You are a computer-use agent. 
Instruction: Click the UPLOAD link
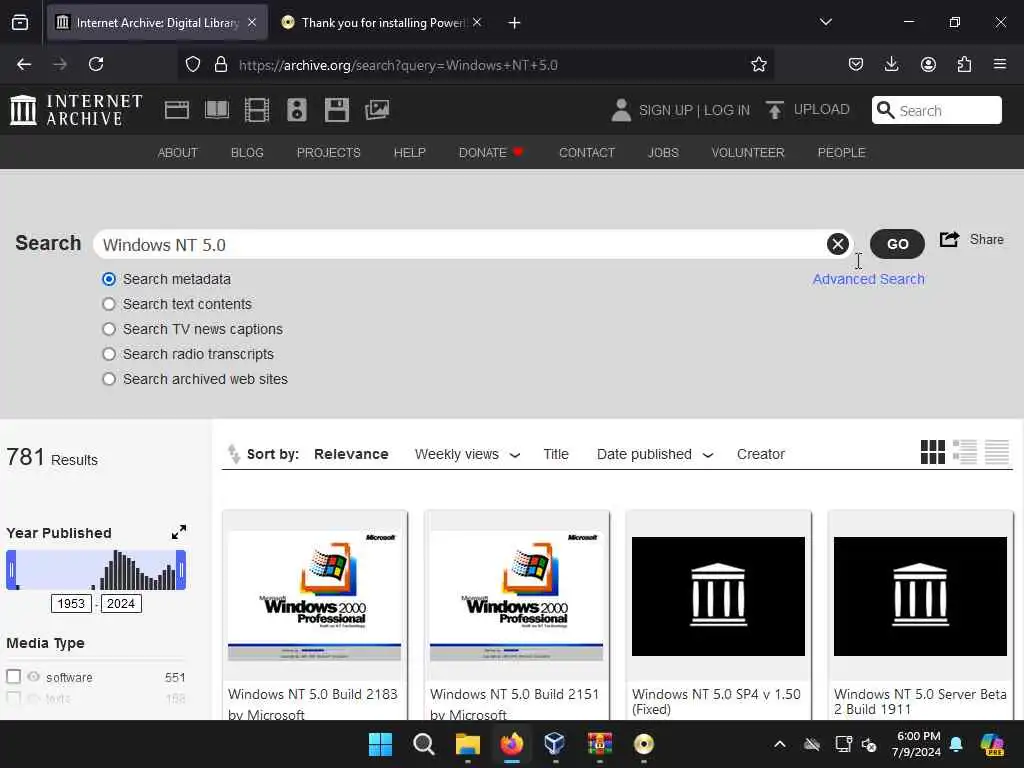click(821, 110)
